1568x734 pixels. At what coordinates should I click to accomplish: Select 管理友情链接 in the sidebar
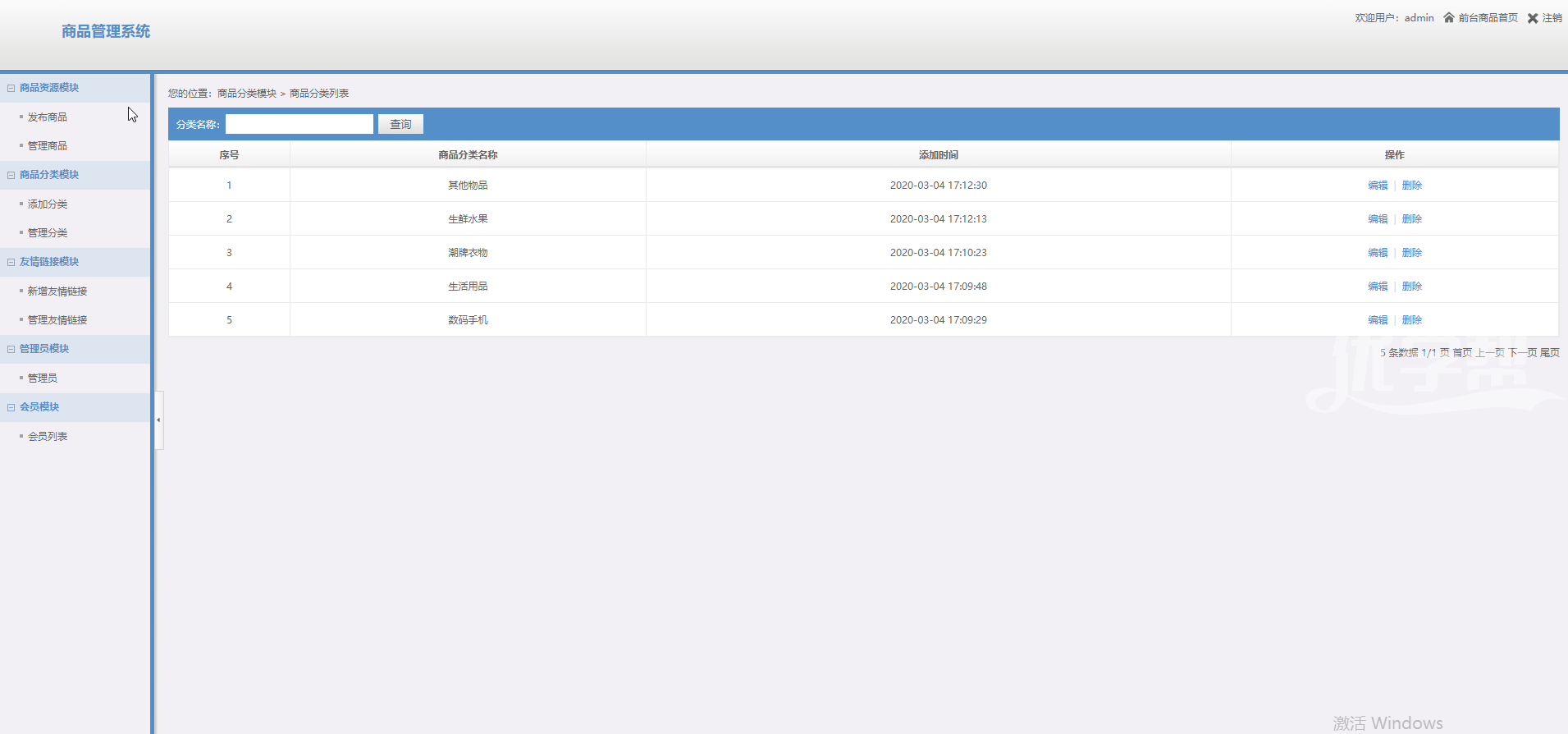[57, 320]
